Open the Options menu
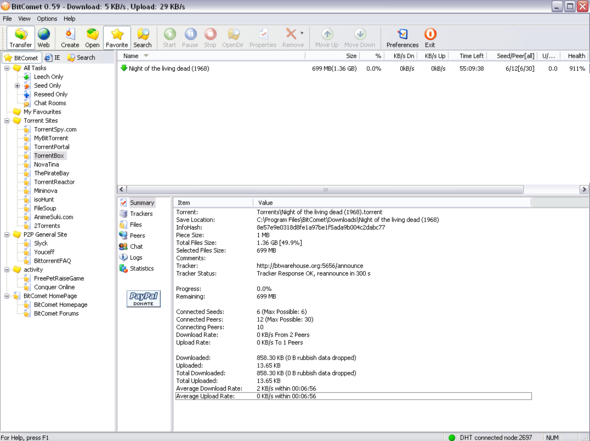Screen dimensions: 590x441 click(x=47, y=18)
